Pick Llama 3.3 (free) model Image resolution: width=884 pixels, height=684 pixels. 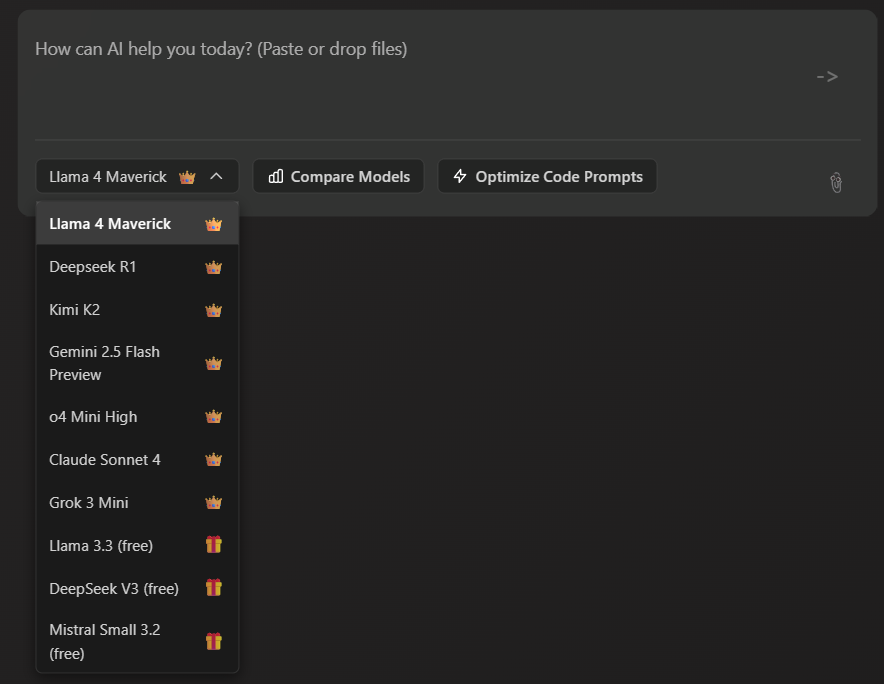[x=137, y=545]
